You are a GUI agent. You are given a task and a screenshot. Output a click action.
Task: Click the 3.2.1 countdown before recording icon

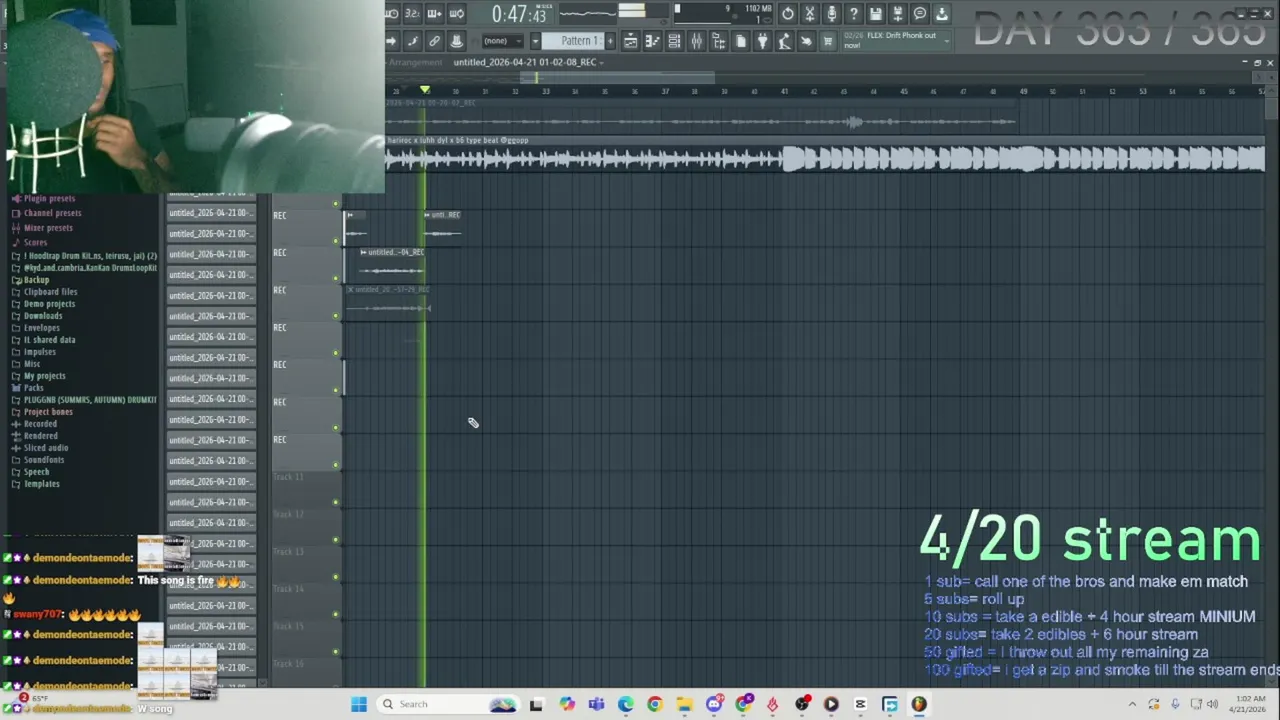click(x=412, y=14)
